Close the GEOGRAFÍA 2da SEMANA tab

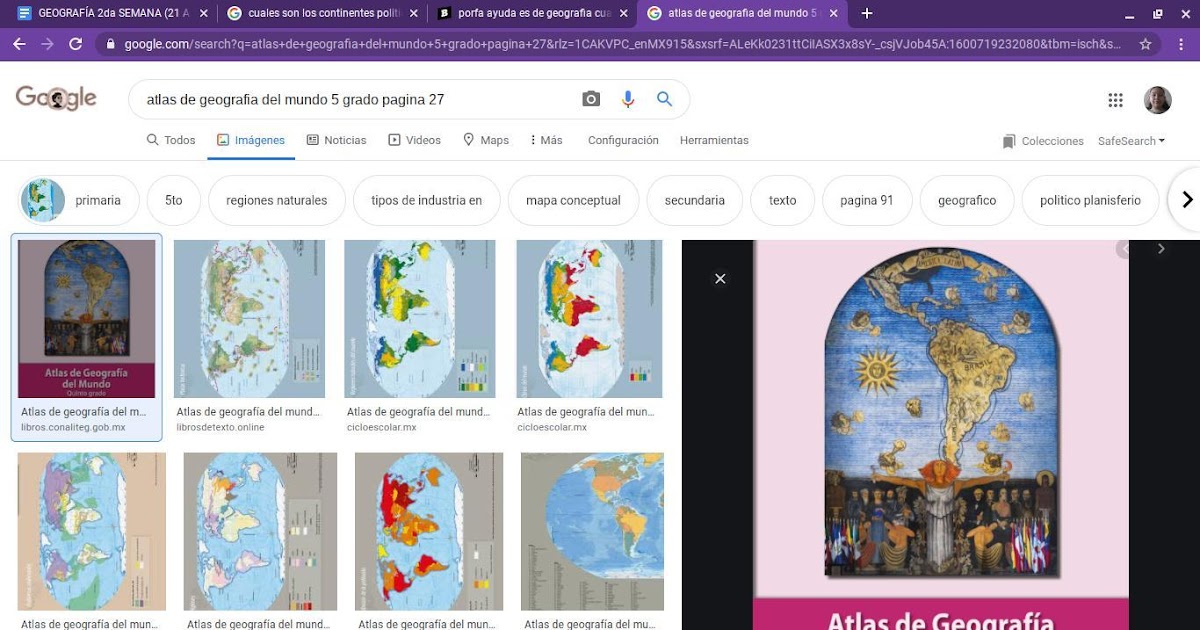203,13
